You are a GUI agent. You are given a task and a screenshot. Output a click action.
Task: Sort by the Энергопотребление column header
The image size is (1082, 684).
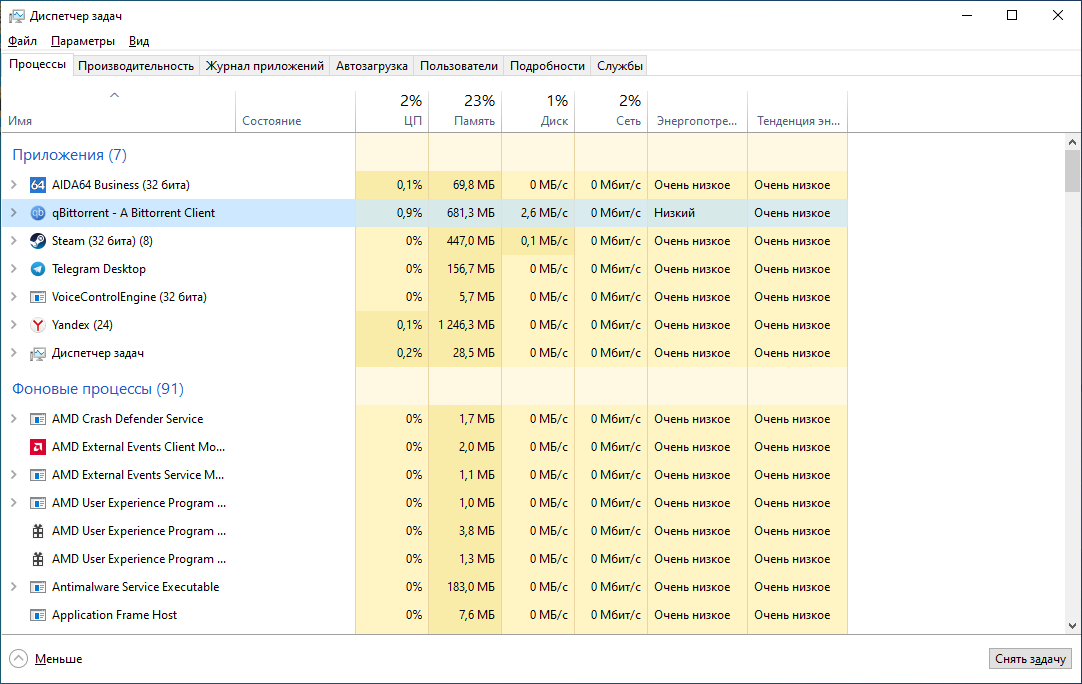coord(697,111)
